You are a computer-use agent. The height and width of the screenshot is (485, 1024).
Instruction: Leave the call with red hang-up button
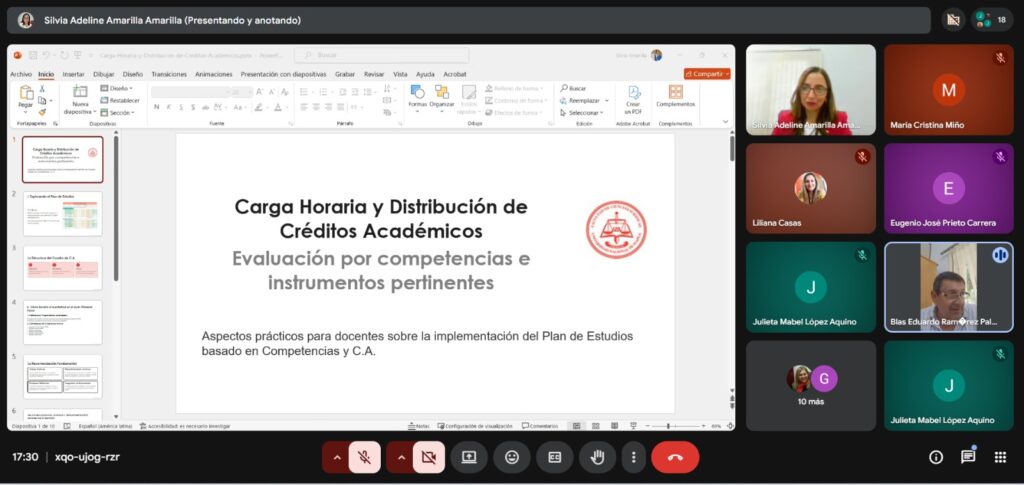(675, 457)
